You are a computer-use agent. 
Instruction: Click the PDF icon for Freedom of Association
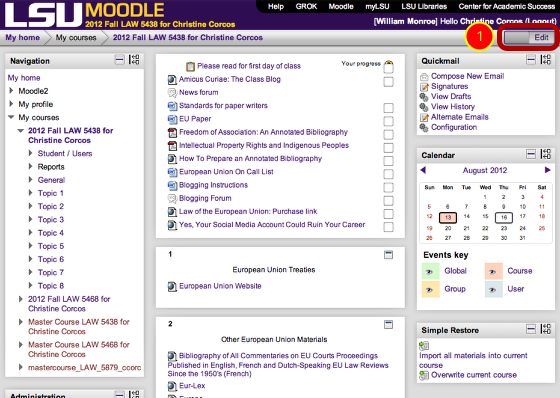click(x=172, y=133)
